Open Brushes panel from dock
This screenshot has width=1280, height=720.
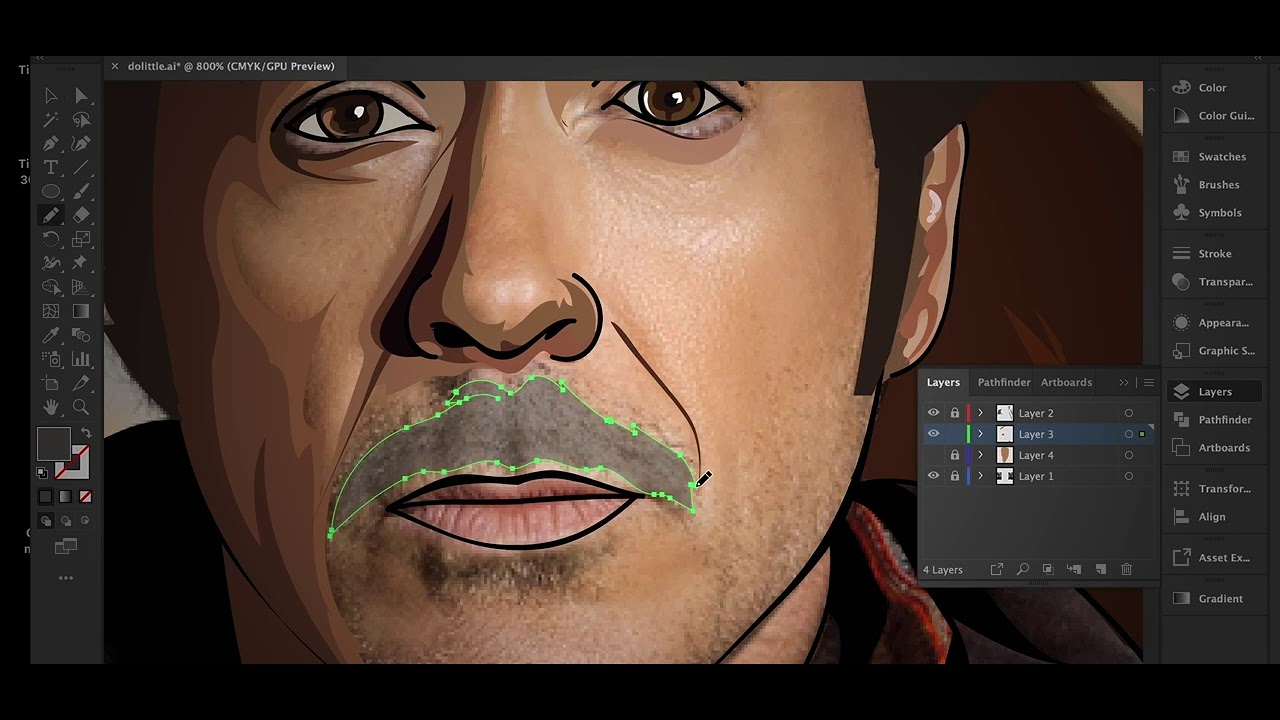tap(1213, 185)
